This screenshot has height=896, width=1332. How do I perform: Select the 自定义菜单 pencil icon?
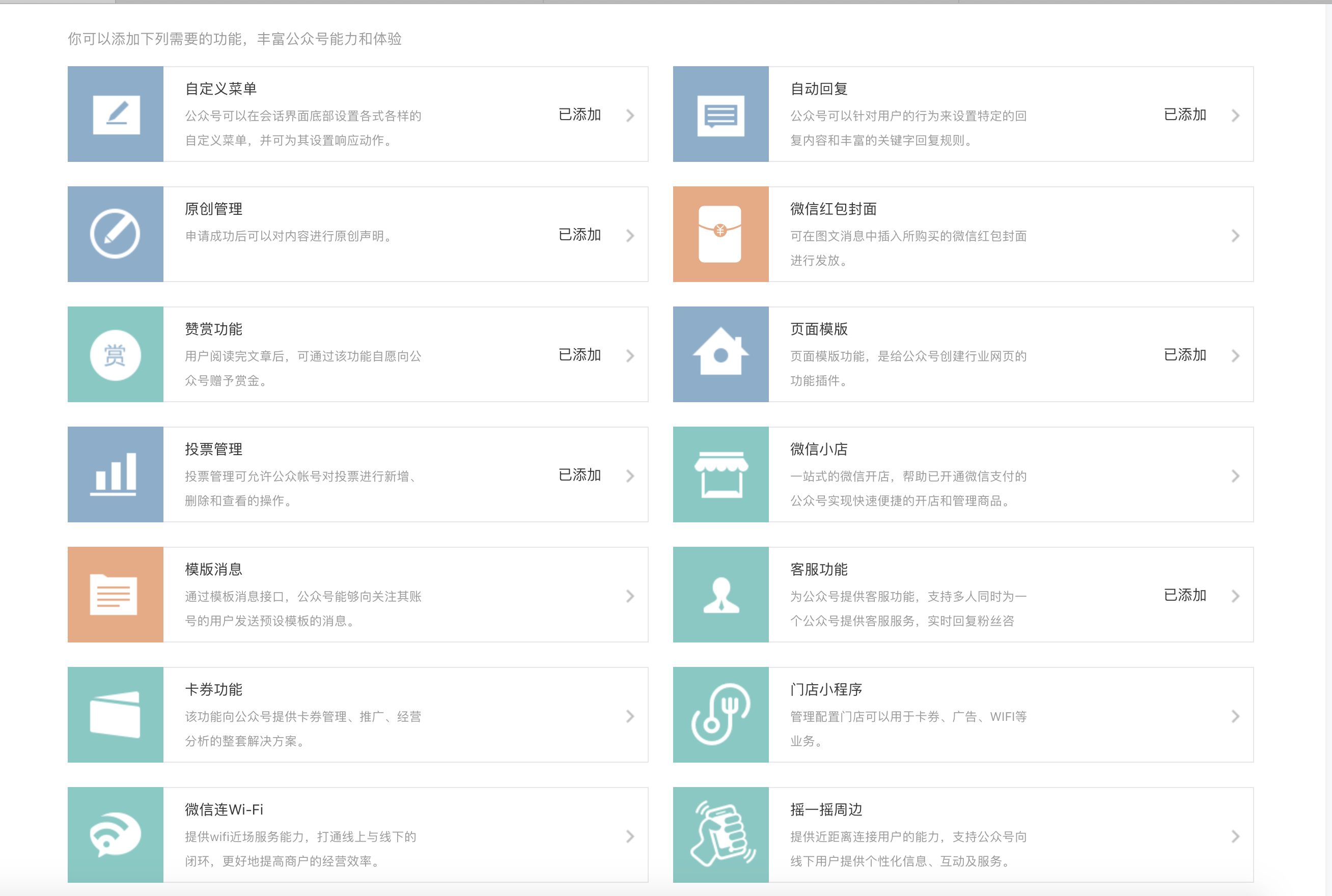click(116, 113)
